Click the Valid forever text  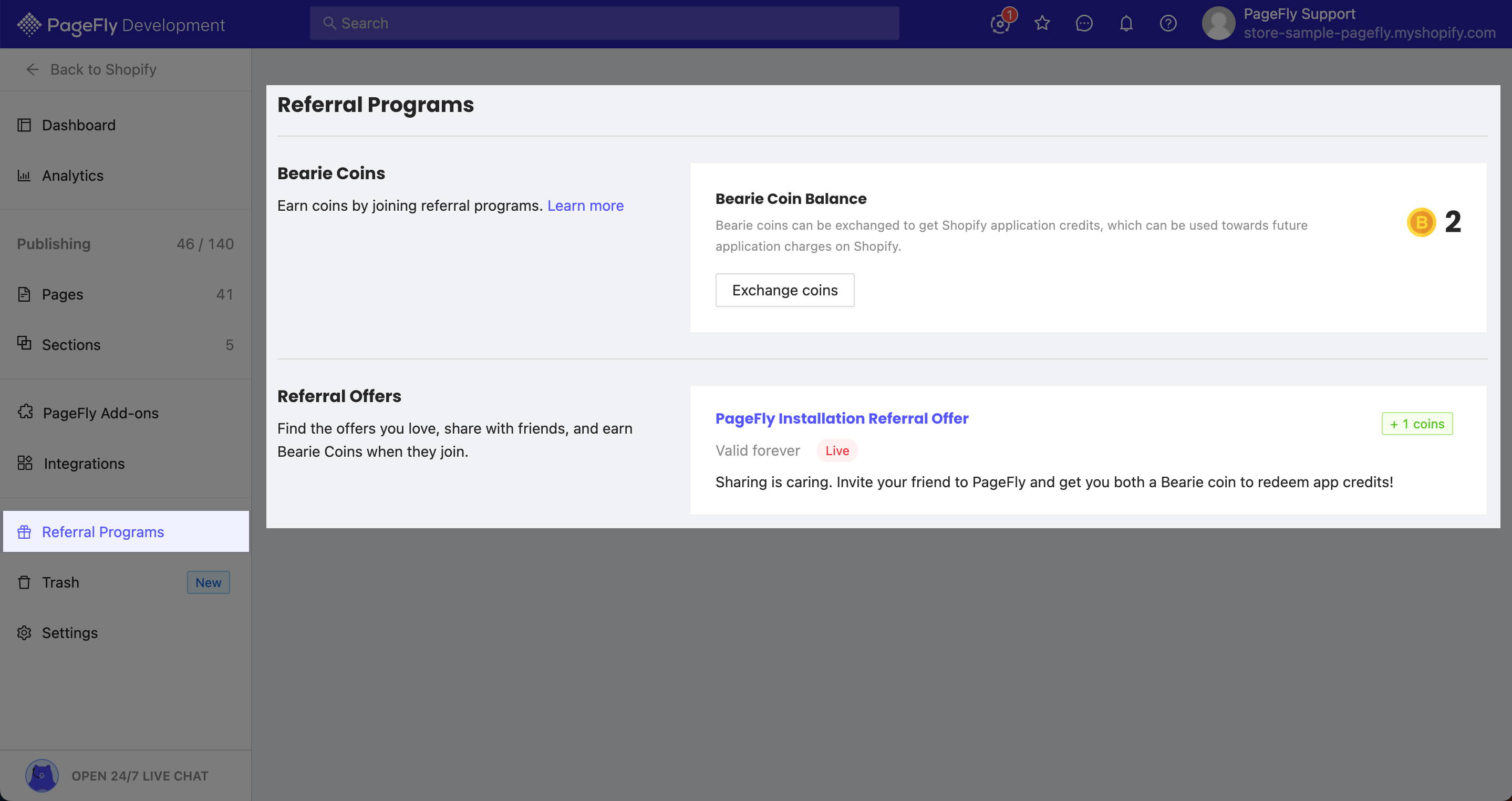[x=757, y=450]
